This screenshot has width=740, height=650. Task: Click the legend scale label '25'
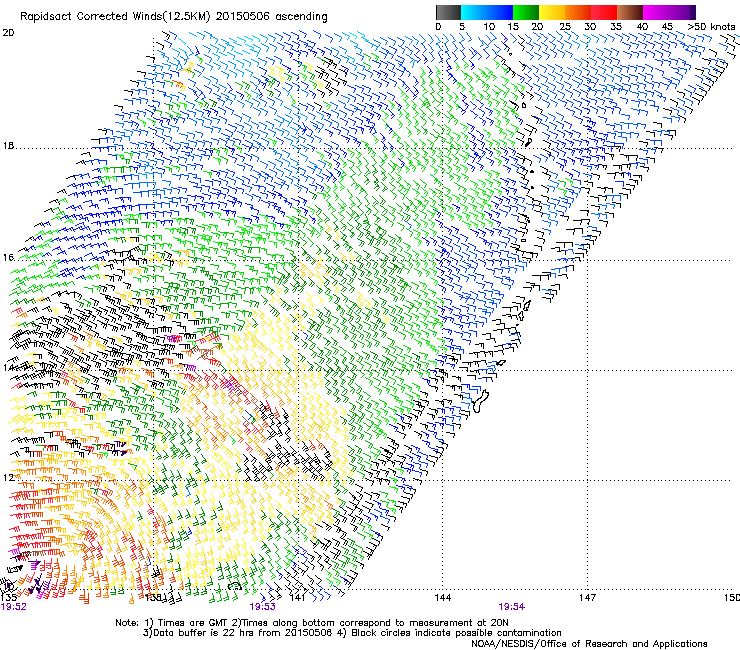pos(565,27)
